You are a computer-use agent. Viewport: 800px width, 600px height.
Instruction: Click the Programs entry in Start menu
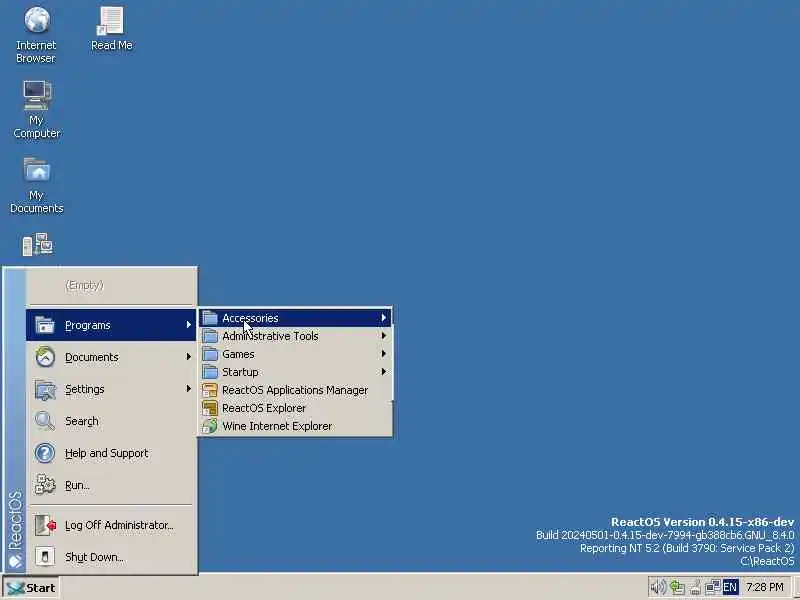(x=111, y=325)
